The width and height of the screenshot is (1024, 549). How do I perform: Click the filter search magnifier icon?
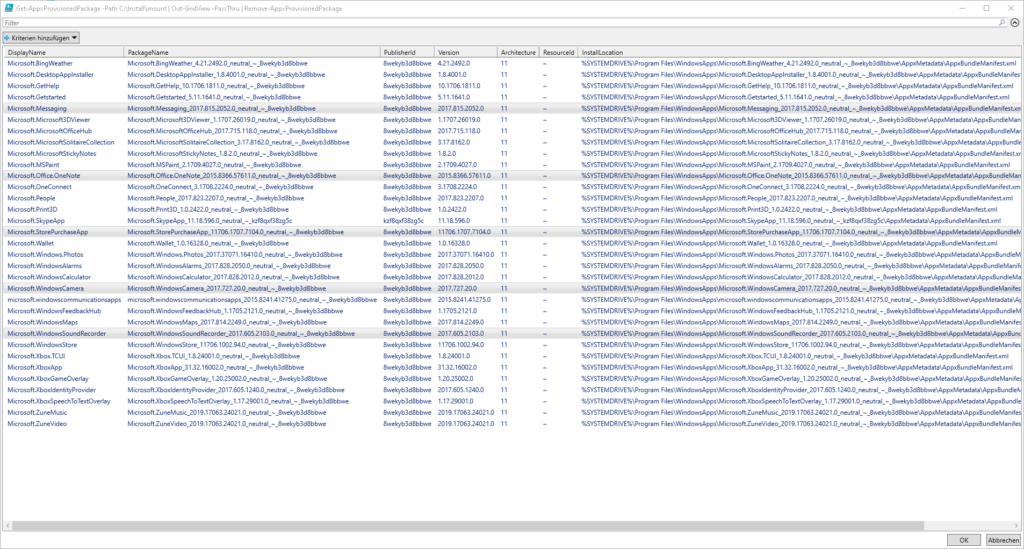(x=1002, y=22)
